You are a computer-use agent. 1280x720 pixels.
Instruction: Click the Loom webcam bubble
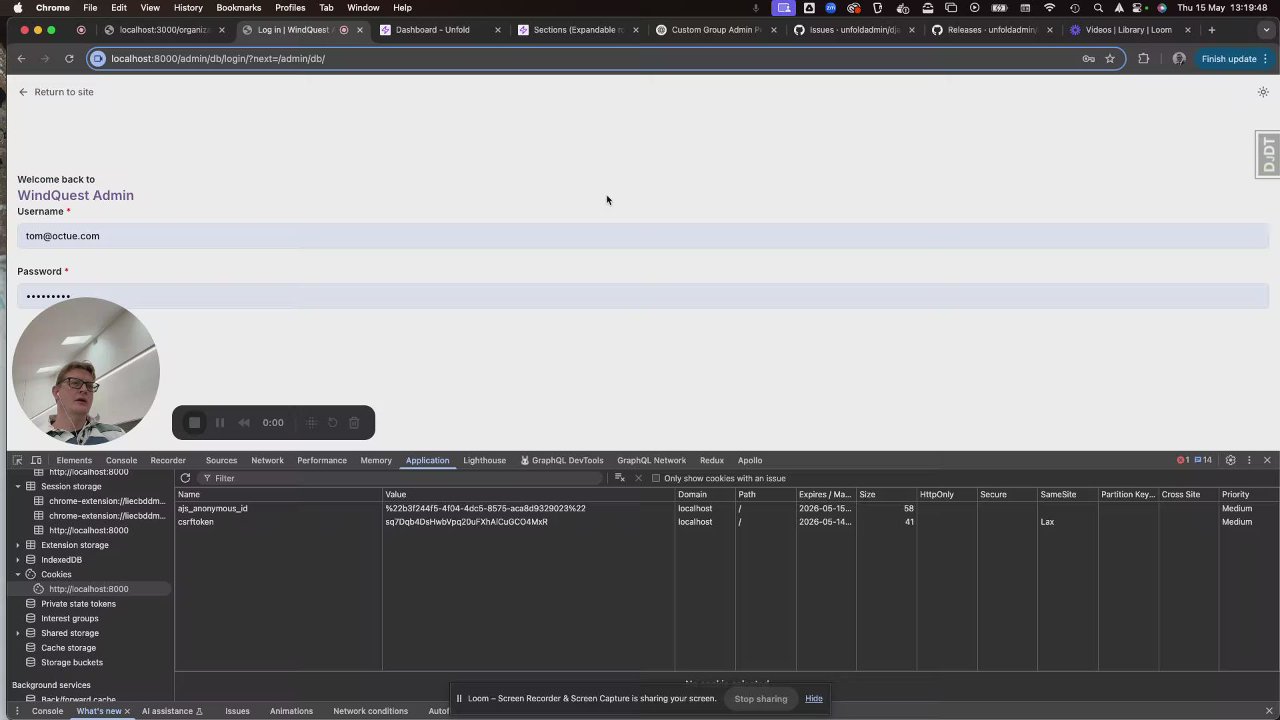tap(86, 371)
